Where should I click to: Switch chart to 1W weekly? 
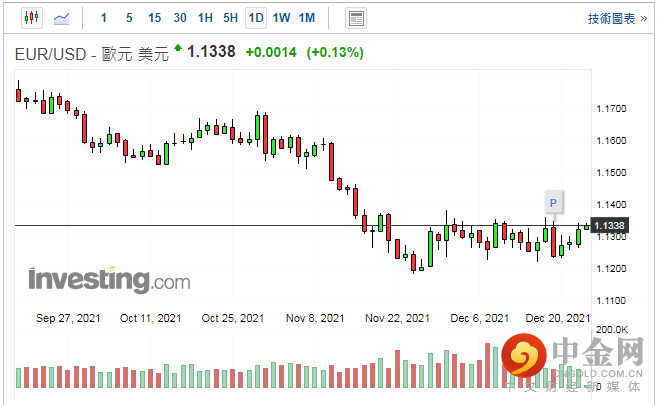tap(281, 18)
